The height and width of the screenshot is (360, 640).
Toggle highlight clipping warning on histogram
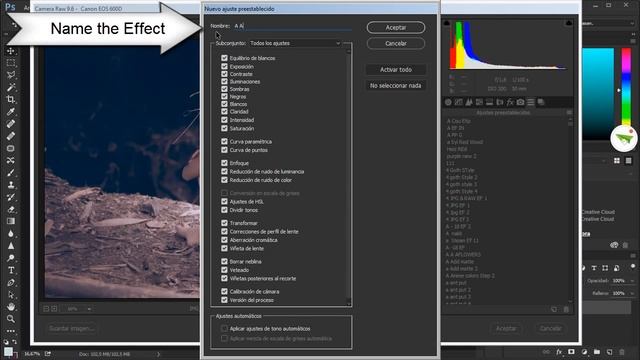(569, 23)
